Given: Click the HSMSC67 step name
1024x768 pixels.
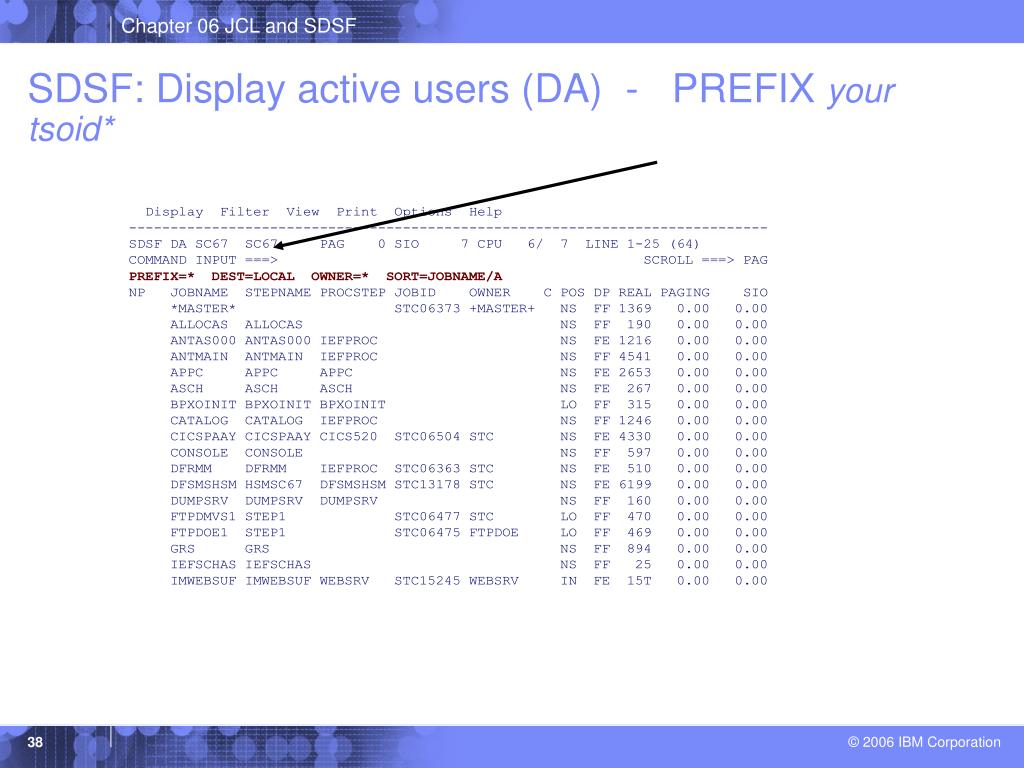Looking at the screenshot, I should click(274, 485).
